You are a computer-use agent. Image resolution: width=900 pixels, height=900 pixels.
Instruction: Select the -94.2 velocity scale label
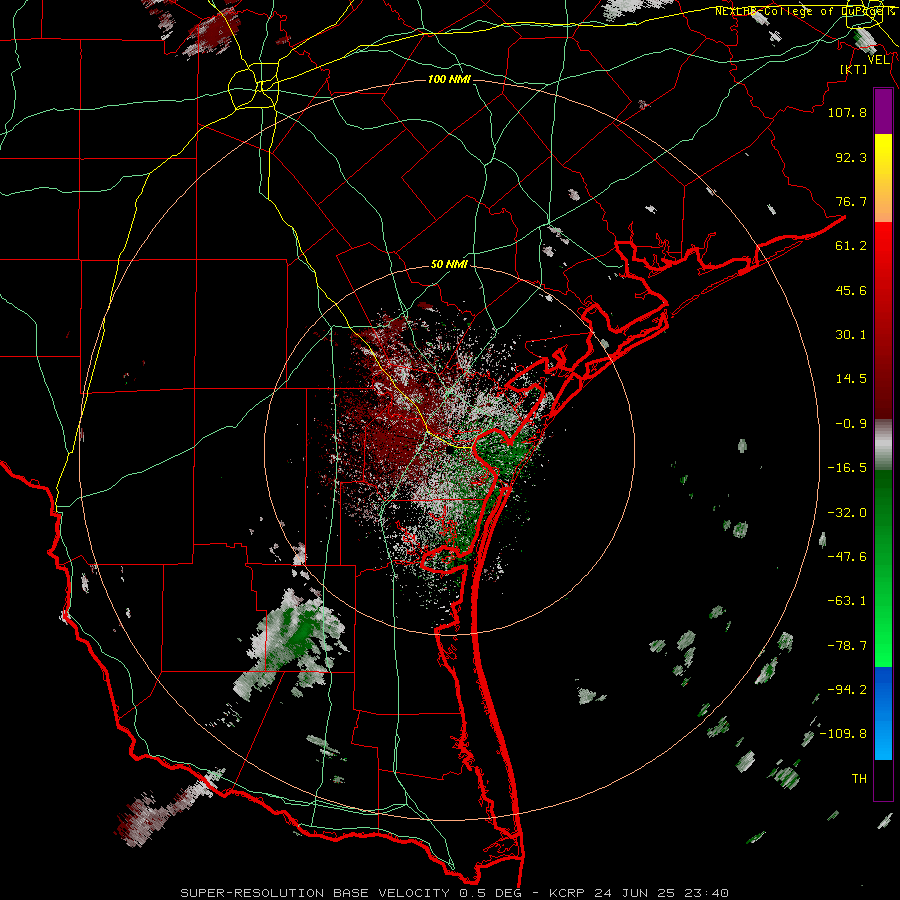point(847,690)
